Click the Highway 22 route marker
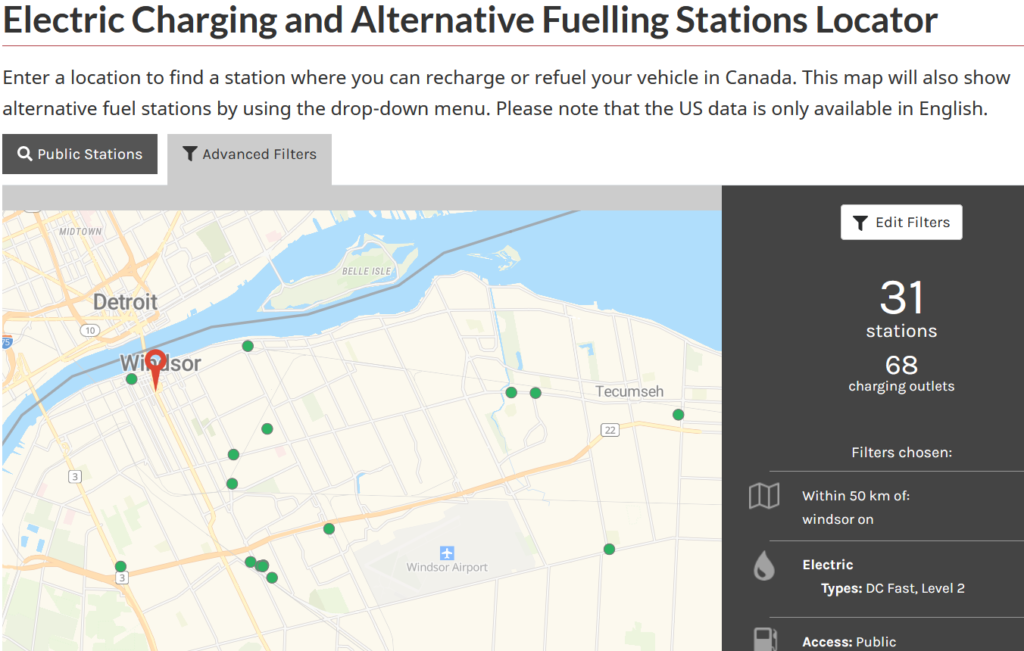The height and width of the screenshot is (651, 1024). pyautogui.click(x=610, y=430)
